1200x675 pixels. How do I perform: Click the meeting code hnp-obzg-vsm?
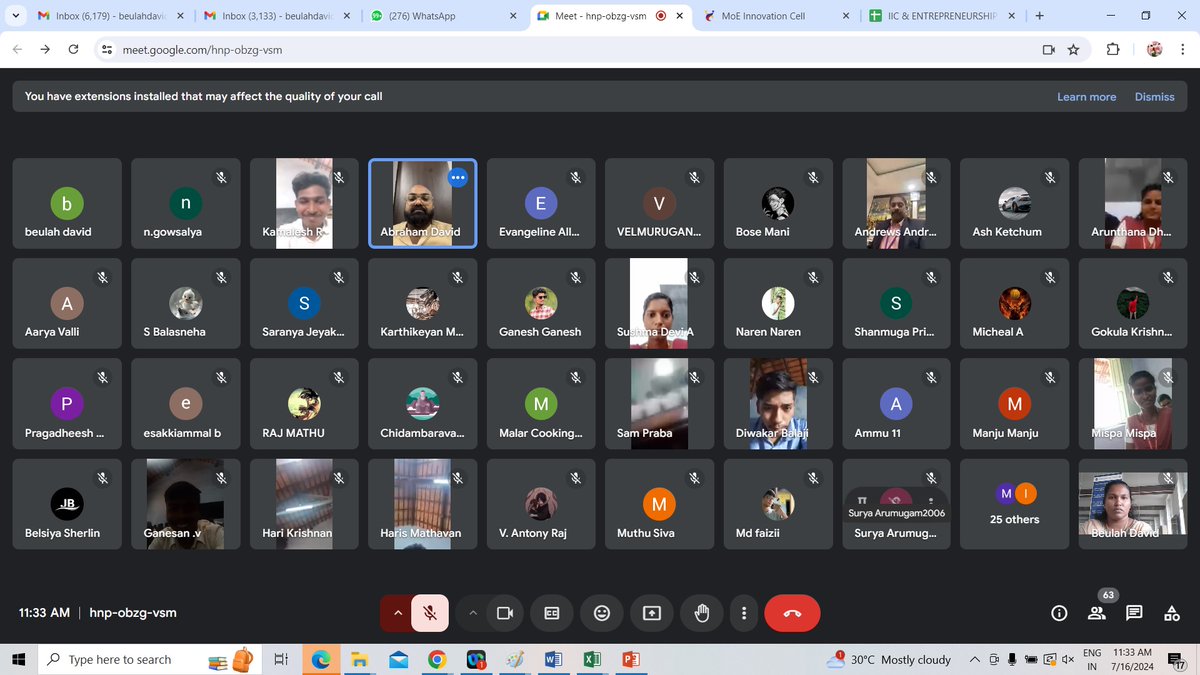coord(133,612)
